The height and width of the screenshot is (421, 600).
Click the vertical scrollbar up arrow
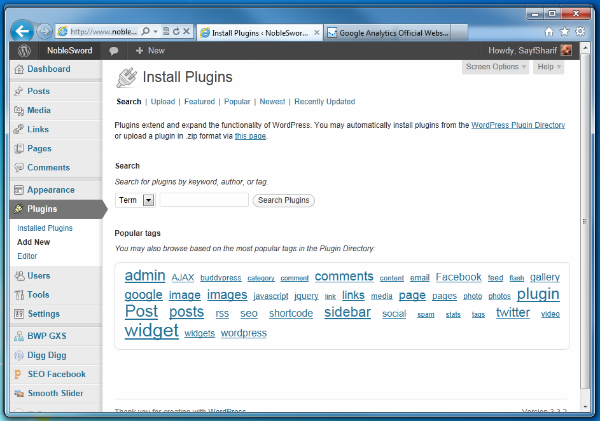(585, 49)
